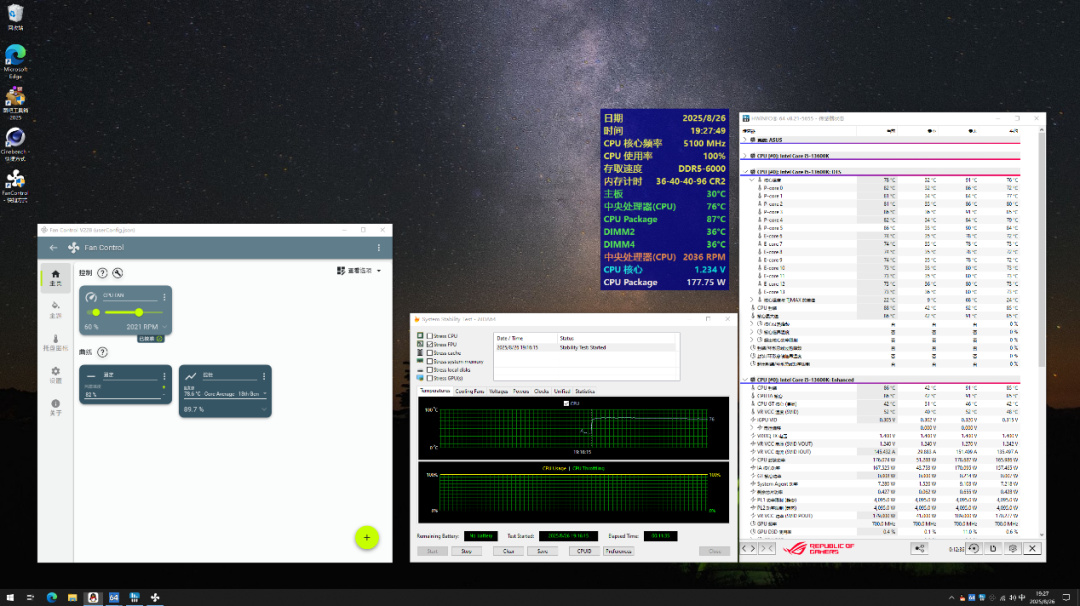Expand the ASUS motherboard sensor group
The height and width of the screenshot is (606, 1080).
point(744,141)
